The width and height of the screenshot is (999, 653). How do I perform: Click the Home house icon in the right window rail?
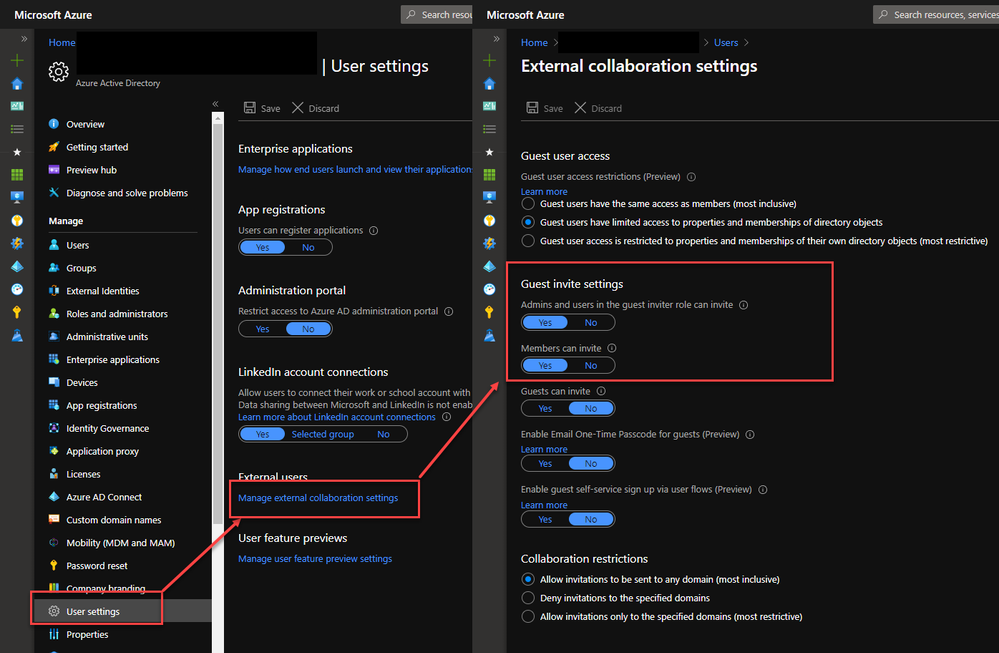[x=489, y=83]
